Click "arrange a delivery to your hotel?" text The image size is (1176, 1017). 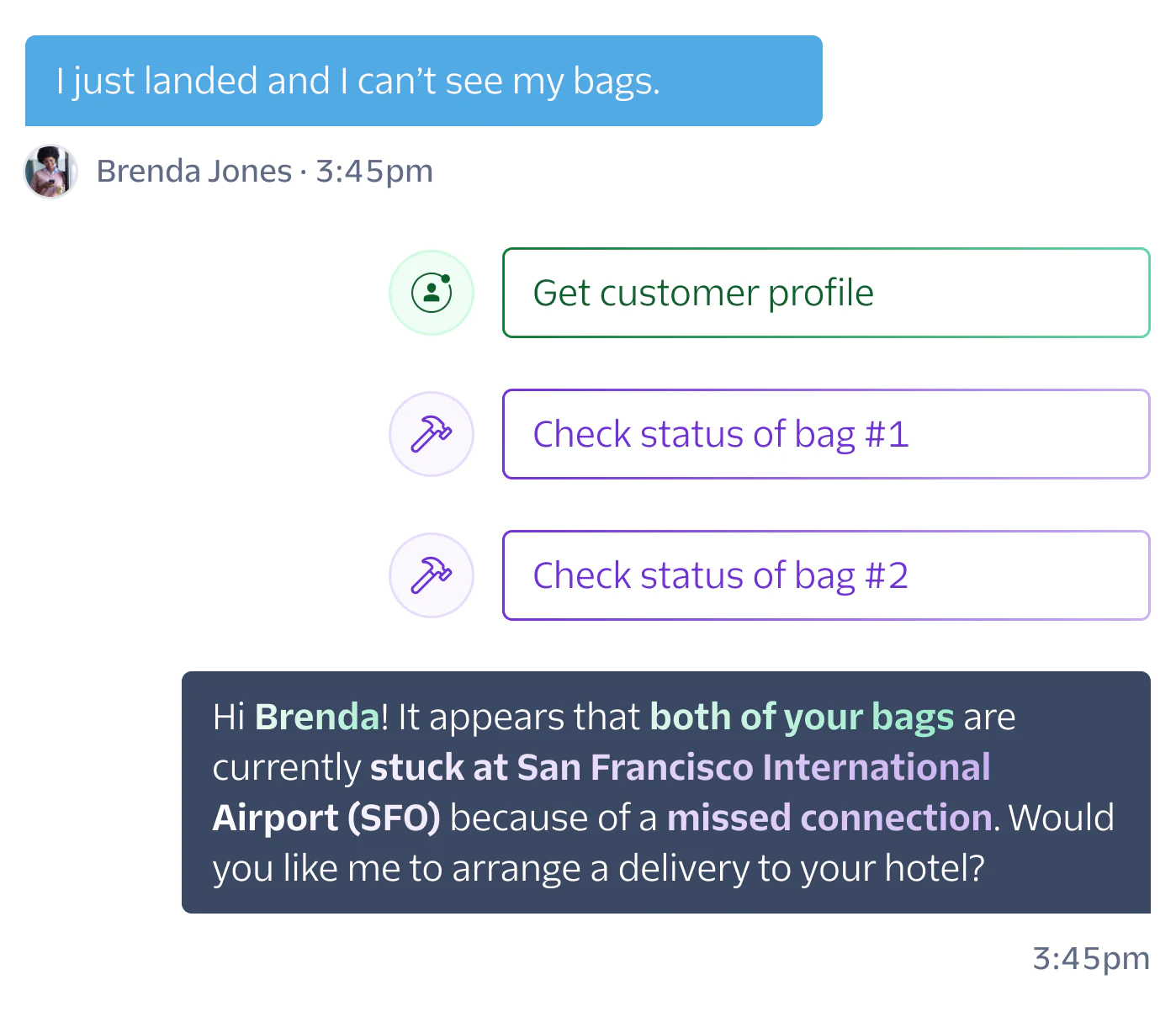click(718, 869)
